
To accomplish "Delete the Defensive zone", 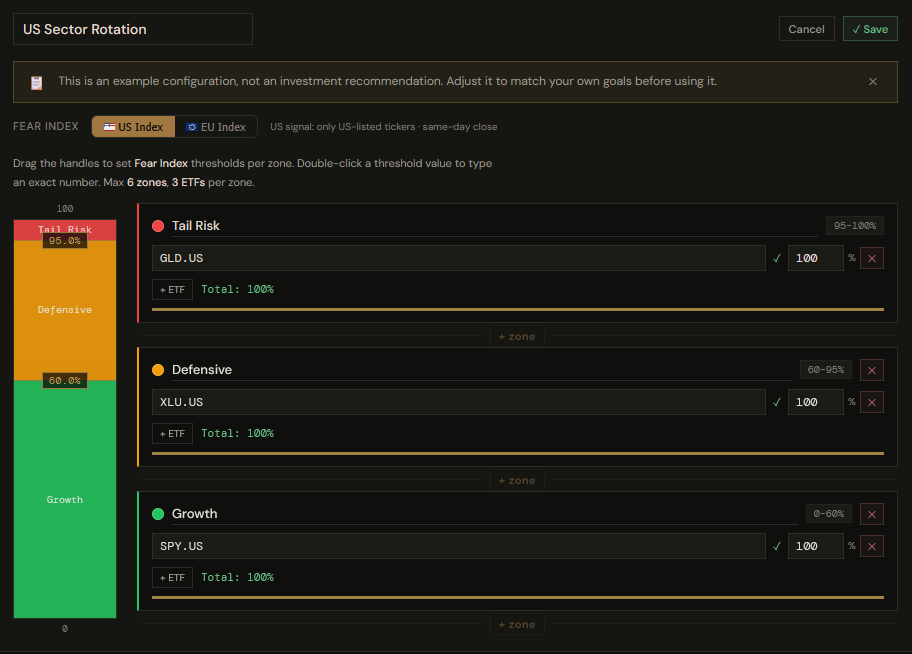I will pos(872,370).
